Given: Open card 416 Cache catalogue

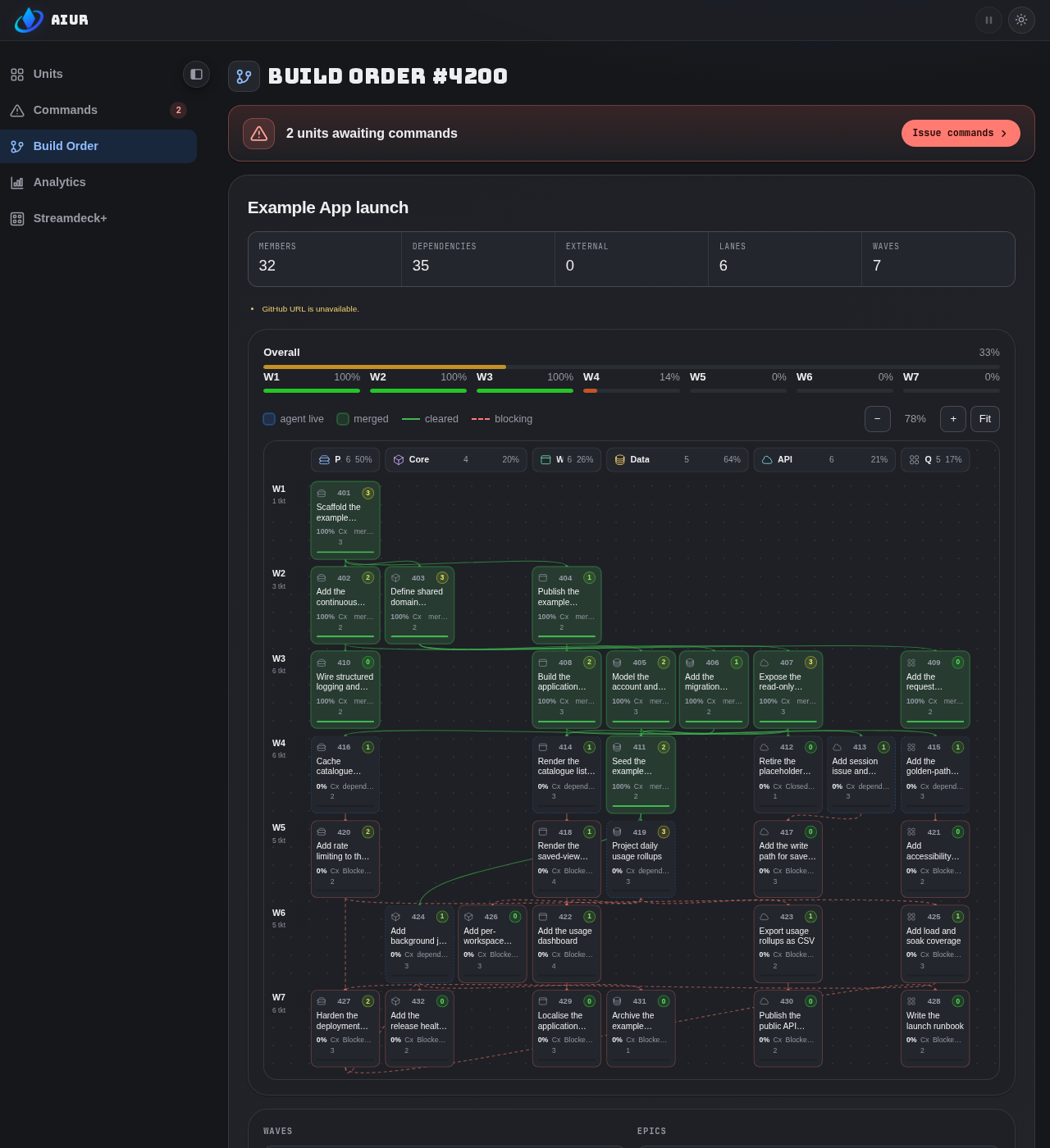Looking at the screenshot, I should coord(345,775).
